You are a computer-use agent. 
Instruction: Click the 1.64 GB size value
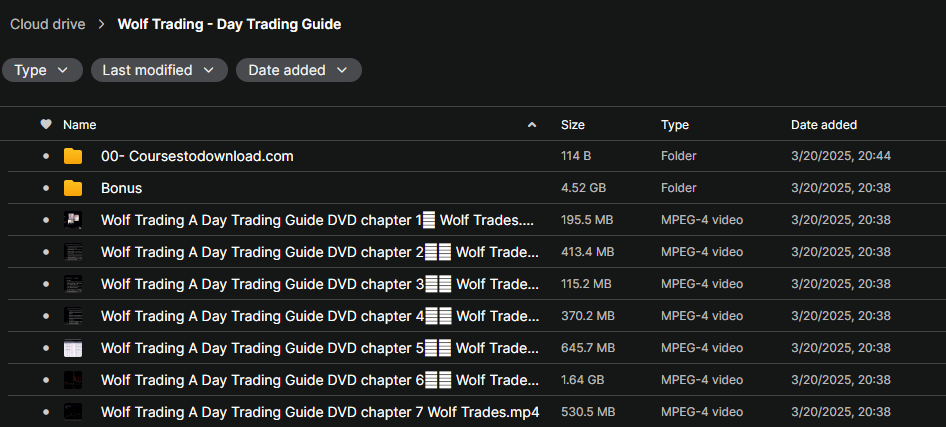583,380
